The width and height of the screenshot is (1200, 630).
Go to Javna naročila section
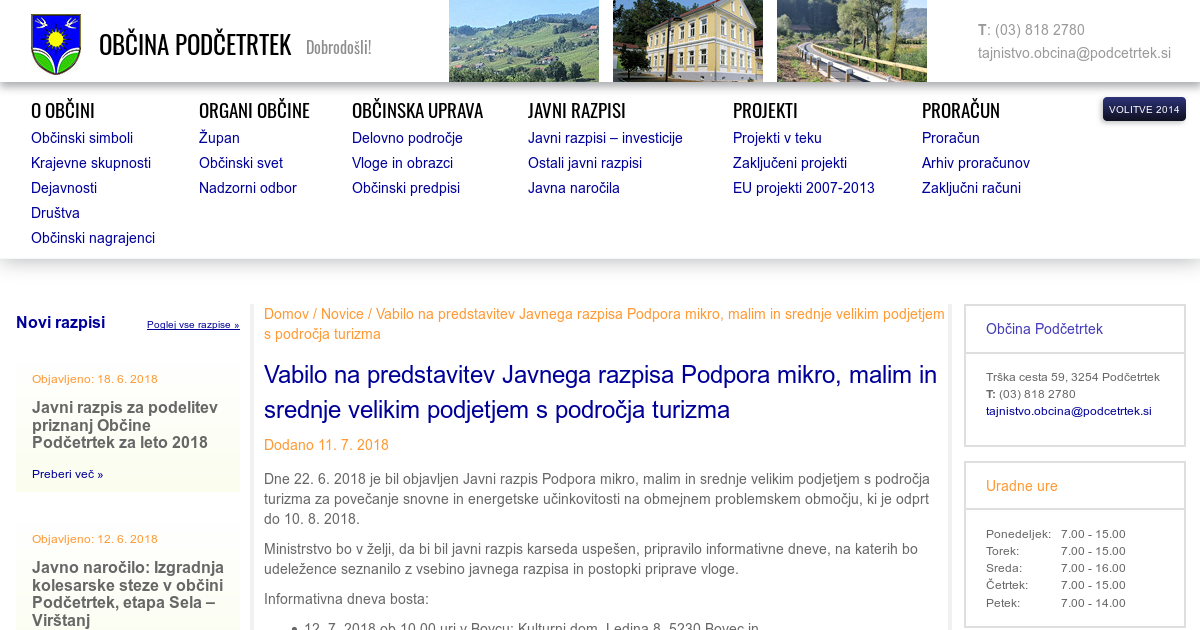(x=573, y=188)
